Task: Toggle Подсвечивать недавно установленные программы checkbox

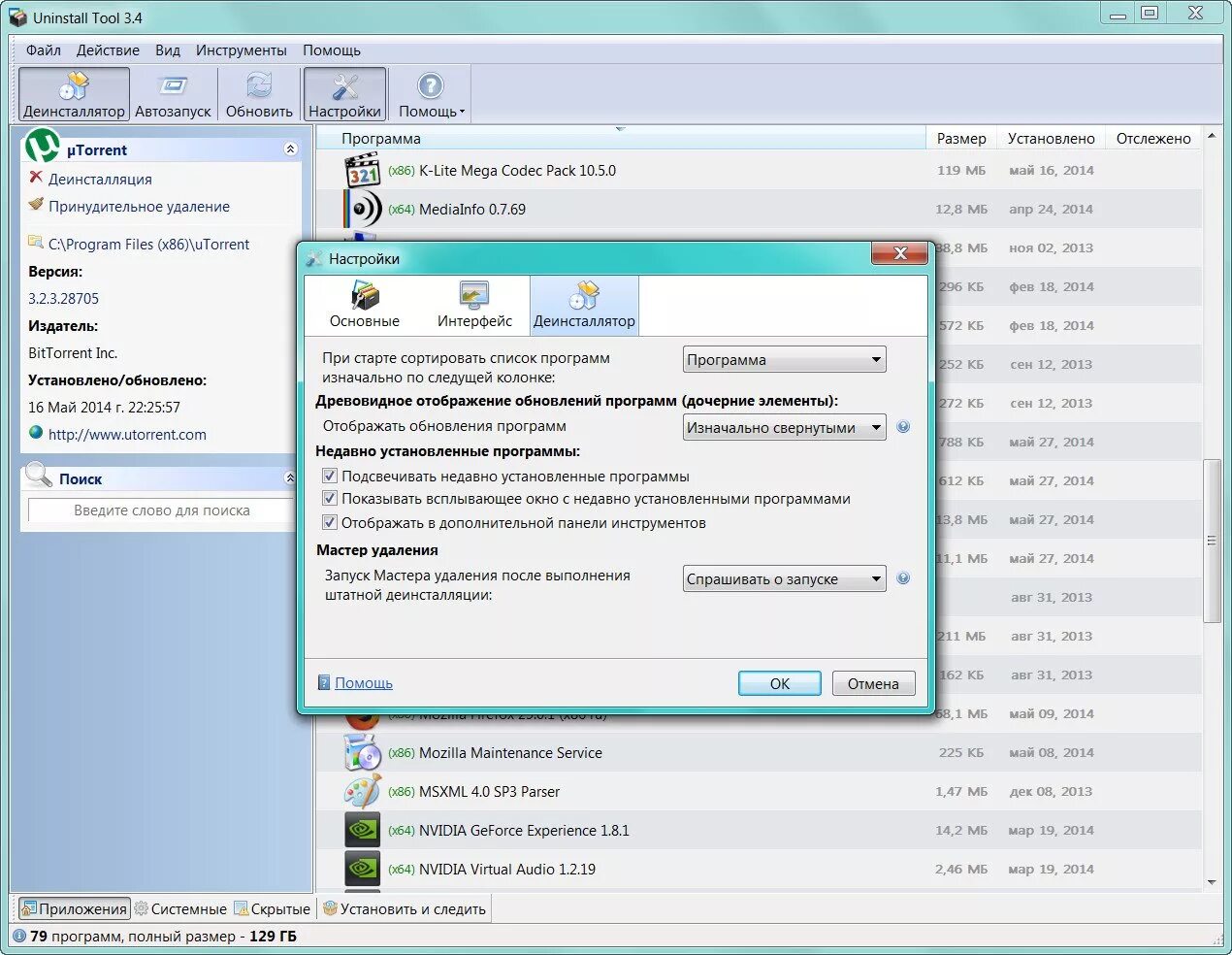Action: pos(330,476)
